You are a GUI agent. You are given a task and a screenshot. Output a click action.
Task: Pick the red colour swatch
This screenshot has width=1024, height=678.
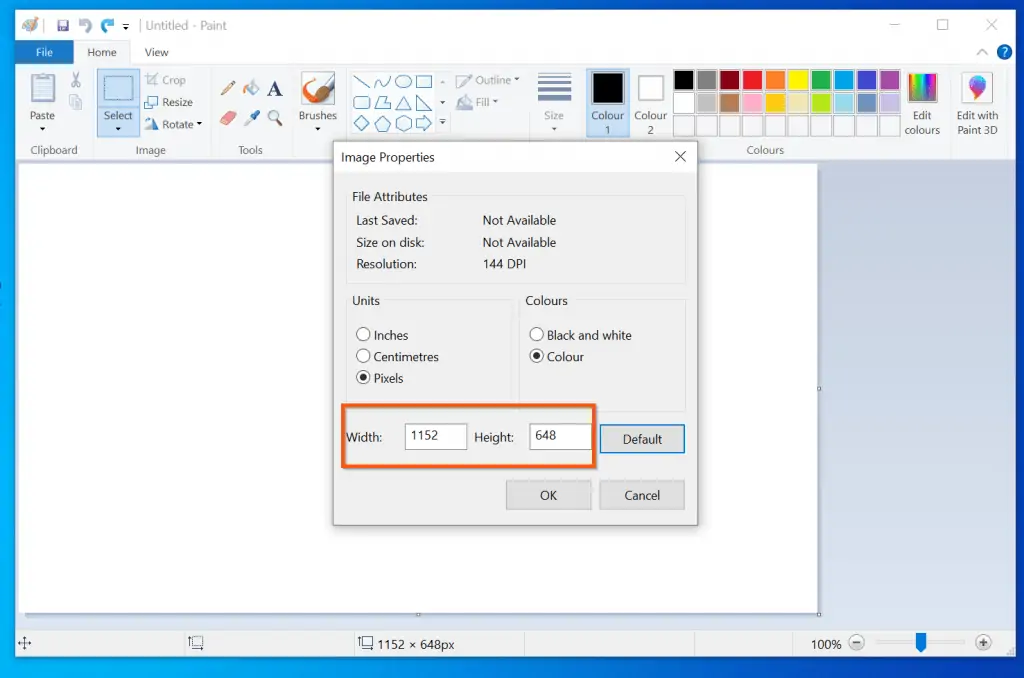click(x=753, y=80)
